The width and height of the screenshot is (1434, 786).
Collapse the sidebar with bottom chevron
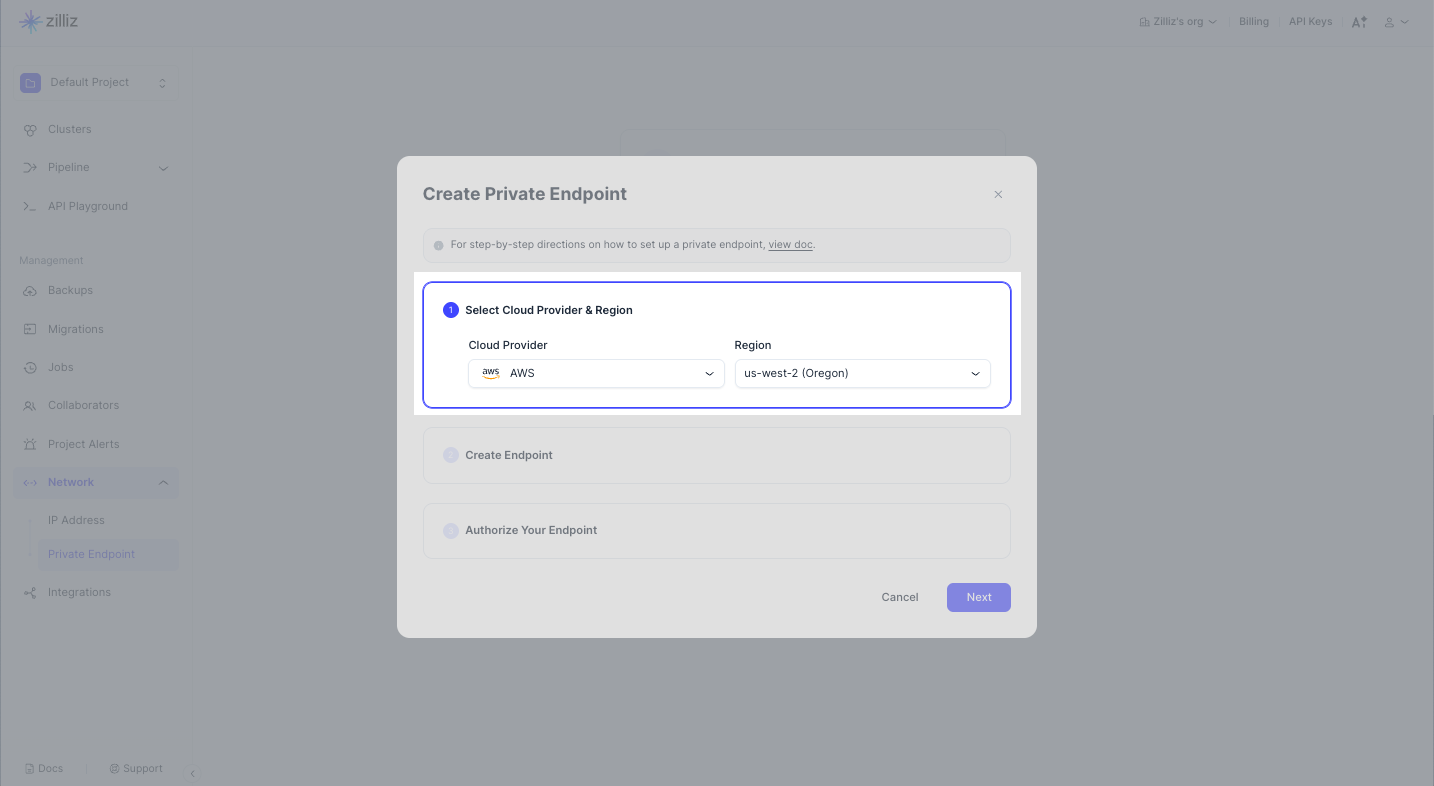coord(192,773)
